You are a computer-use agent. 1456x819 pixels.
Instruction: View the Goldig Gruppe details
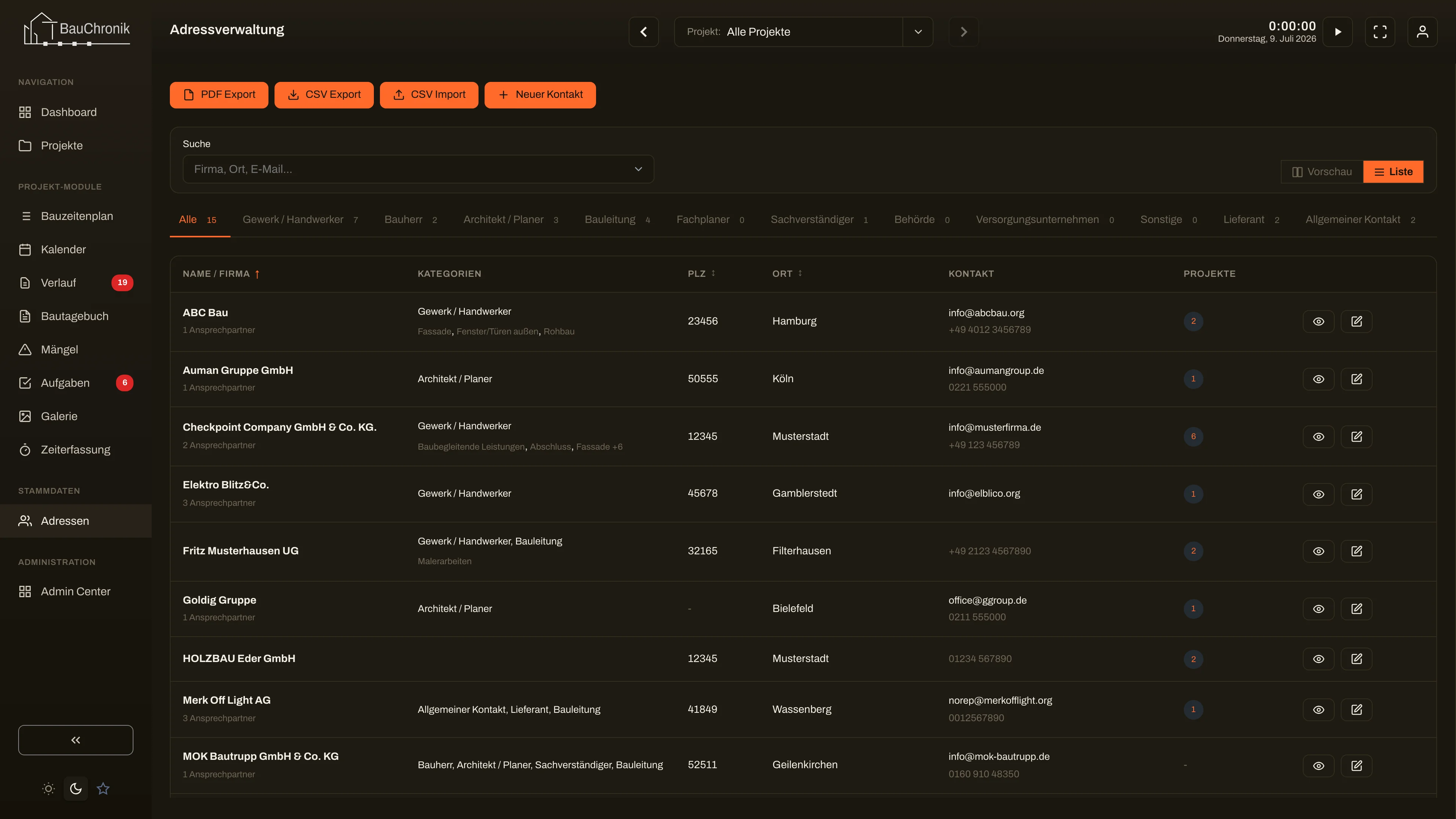pos(1319,609)
